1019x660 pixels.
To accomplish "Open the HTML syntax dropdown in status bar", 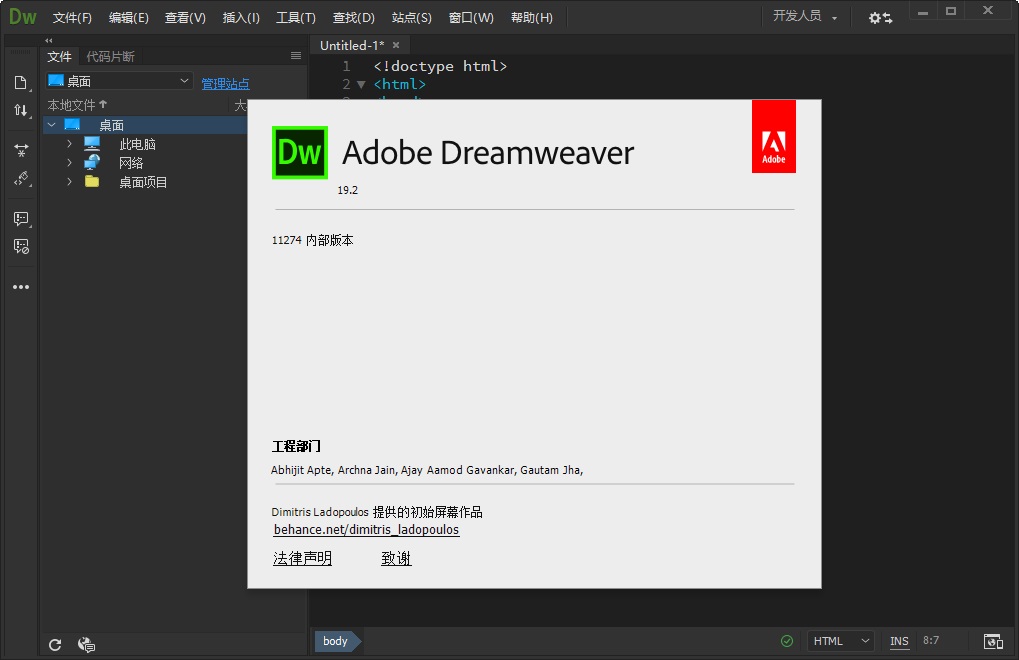I will (840, 641).
